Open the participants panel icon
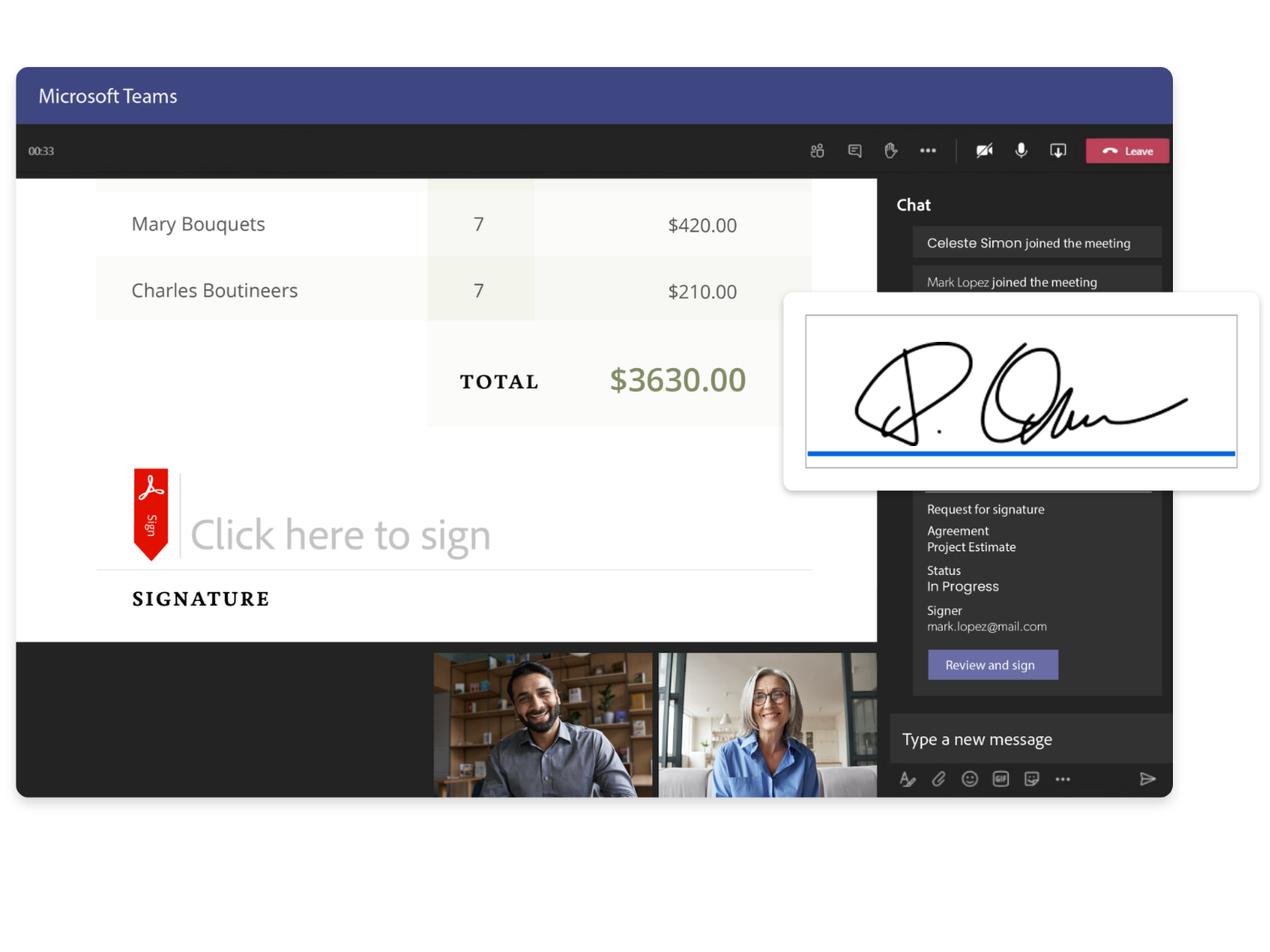The height and width of the screenshot is (952, 1270). [x=817, y=151]
